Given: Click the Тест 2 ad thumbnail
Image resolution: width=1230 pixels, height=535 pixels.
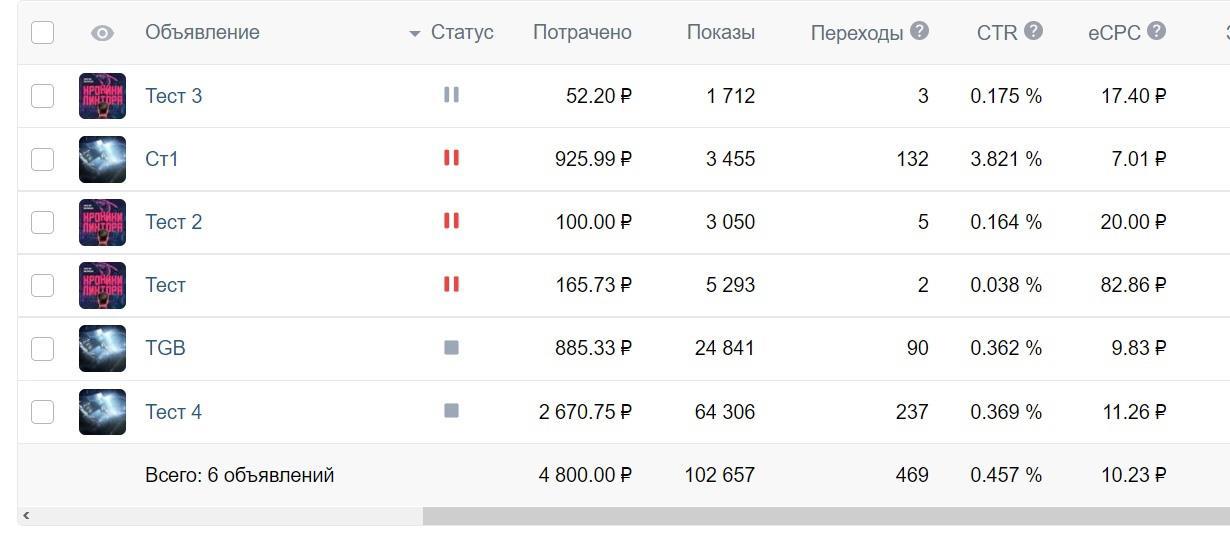Looking at the screenshot, I should 102,222.
